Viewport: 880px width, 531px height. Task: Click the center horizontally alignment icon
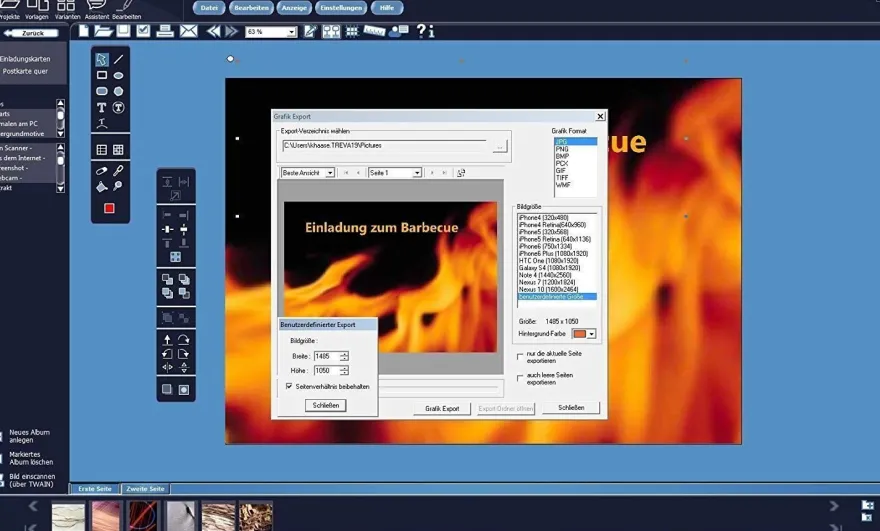coord(167,229)
